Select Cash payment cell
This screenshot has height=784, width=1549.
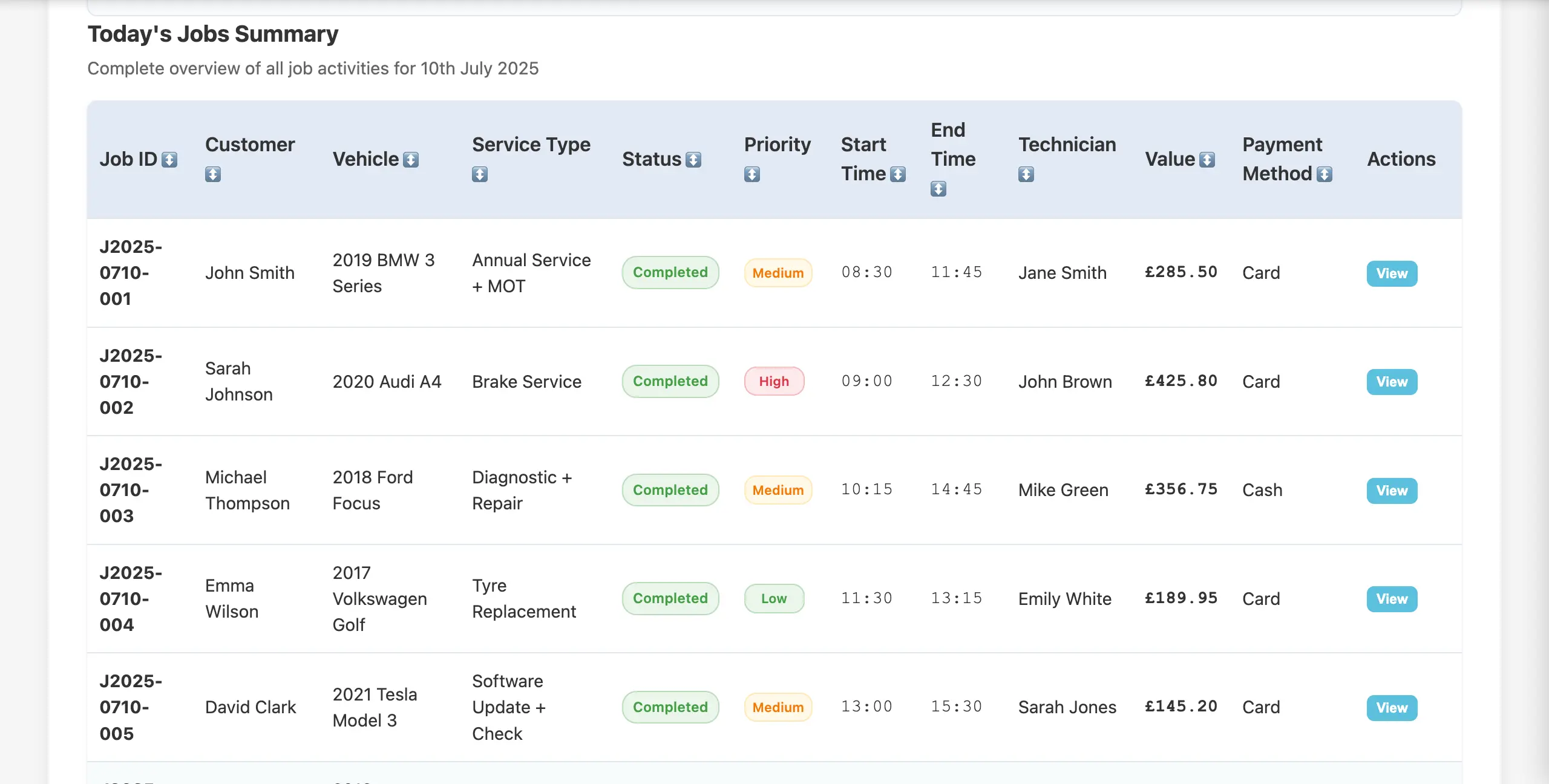pos(1262,490)
